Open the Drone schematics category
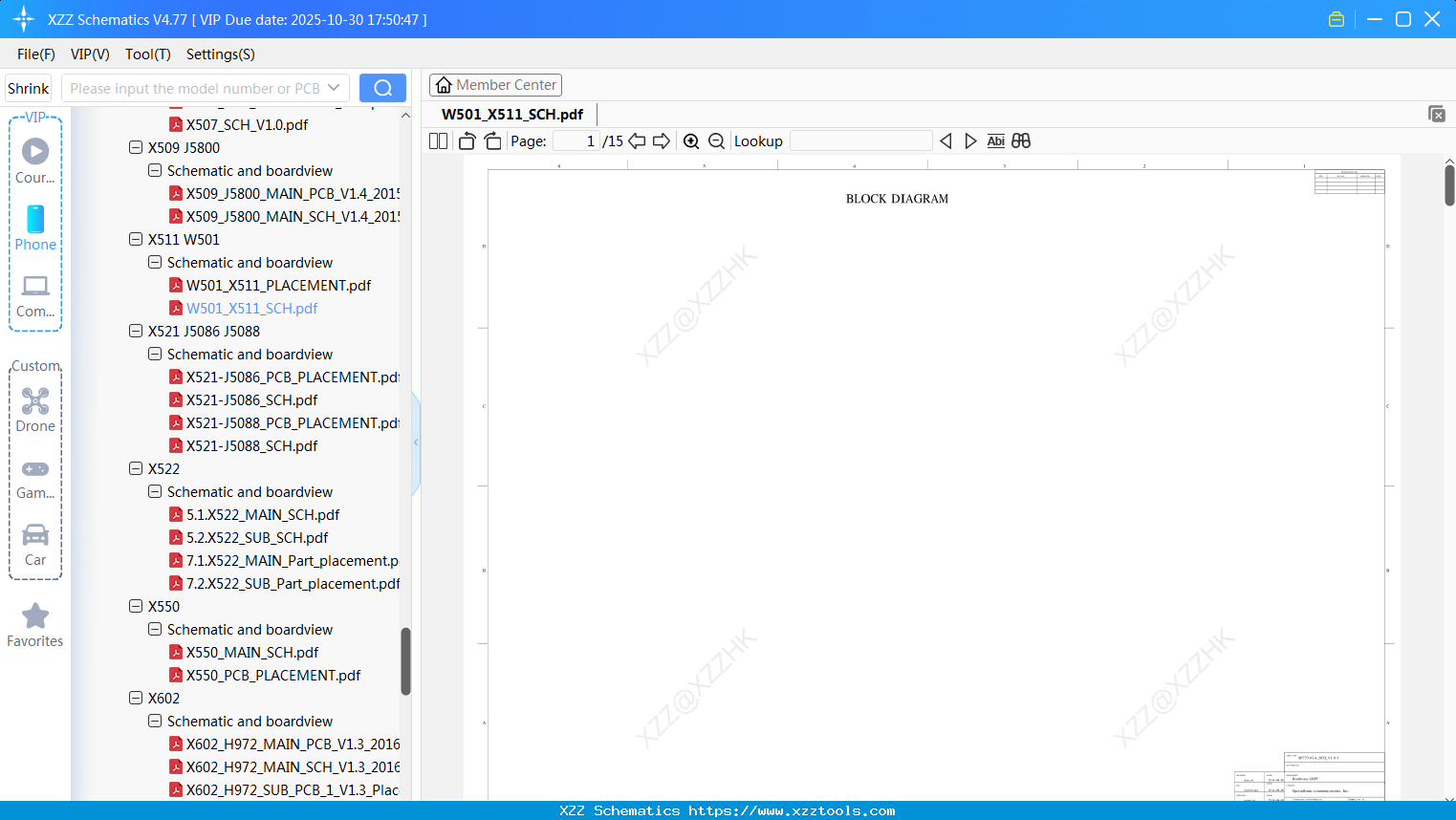The image size is (1456, 820). coord(35,408)
